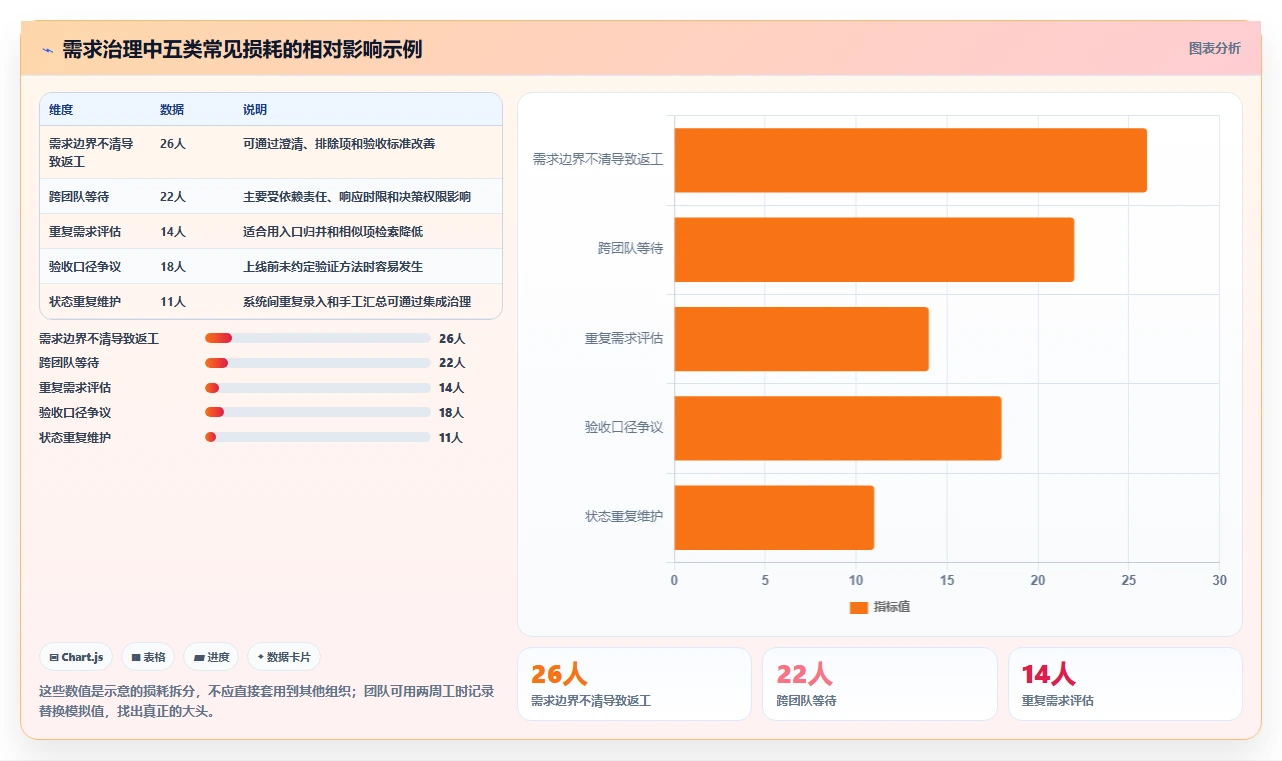The height and width of the screenshot is (761, 1282).
Task: Click the description 系统间重复录入和手工汇总可通过集成治理
Action: (x=357, y=301)
